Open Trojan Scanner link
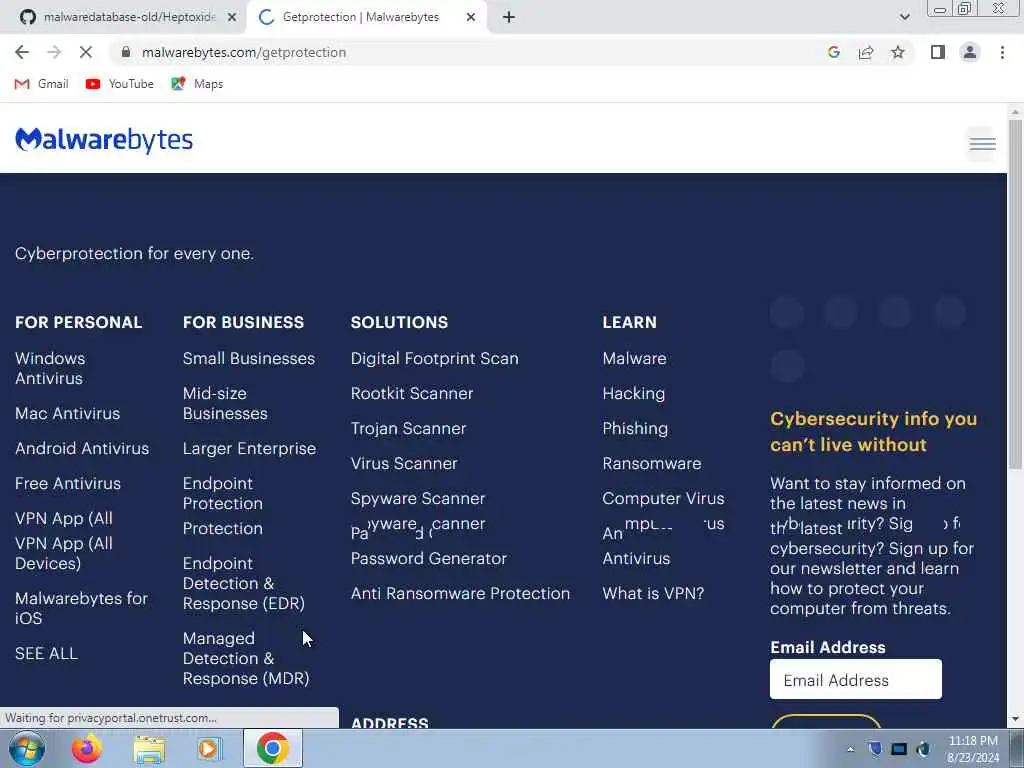 coord(408,428)
